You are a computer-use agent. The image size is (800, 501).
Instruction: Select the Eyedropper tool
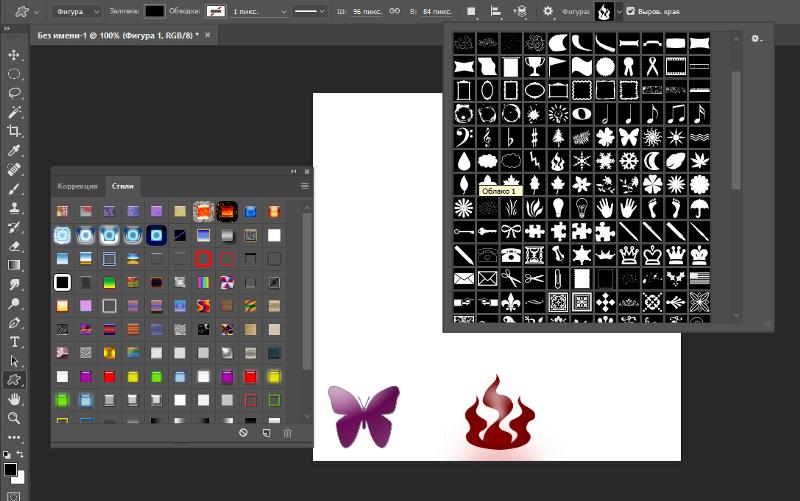(x=14, y=150)
